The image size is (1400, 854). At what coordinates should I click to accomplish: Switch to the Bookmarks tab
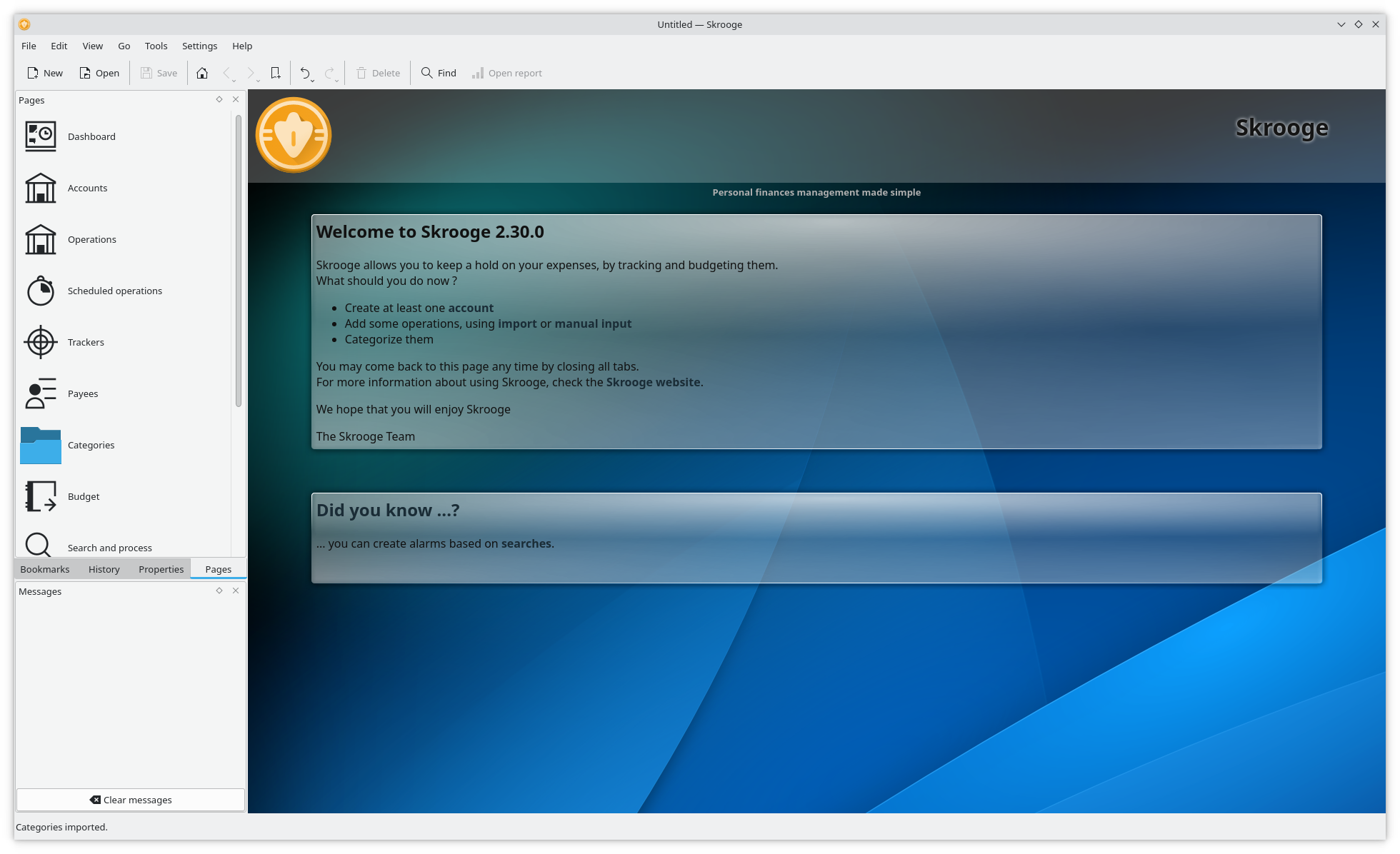45,569
